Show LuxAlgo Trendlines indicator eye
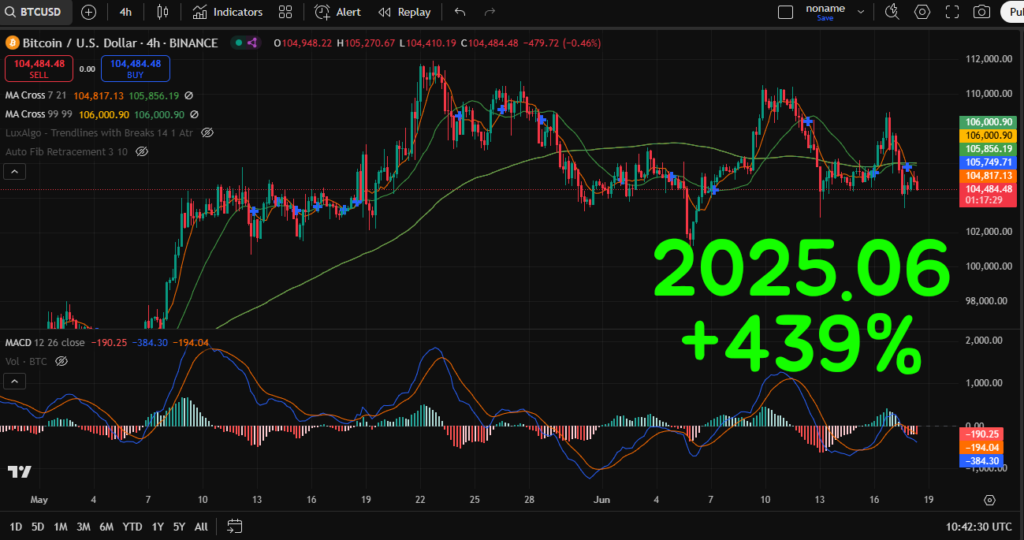This screenshot has width=1024, height=540. (207, 133)
